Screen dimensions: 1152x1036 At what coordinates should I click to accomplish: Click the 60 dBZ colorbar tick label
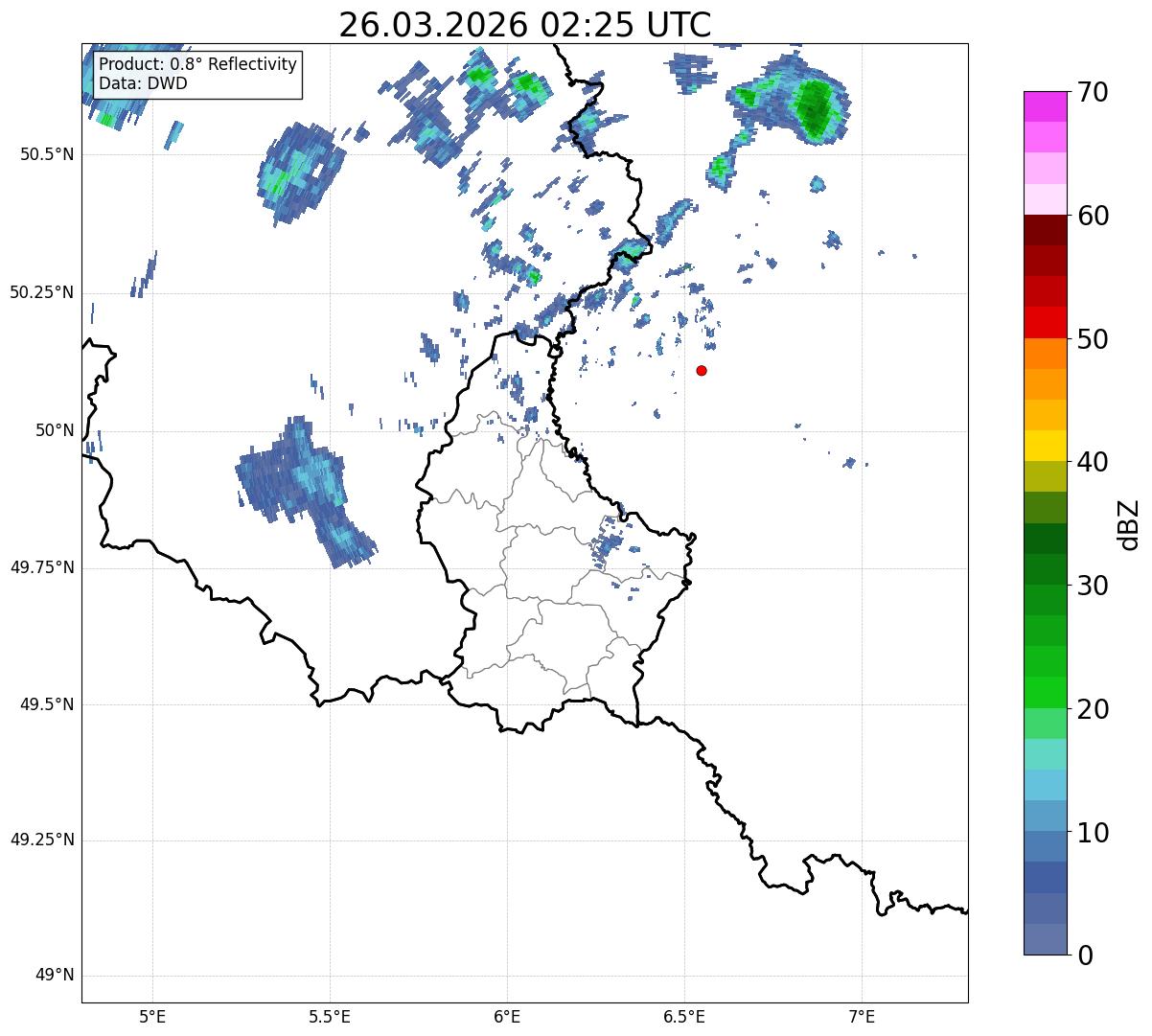click(1093, 216)
